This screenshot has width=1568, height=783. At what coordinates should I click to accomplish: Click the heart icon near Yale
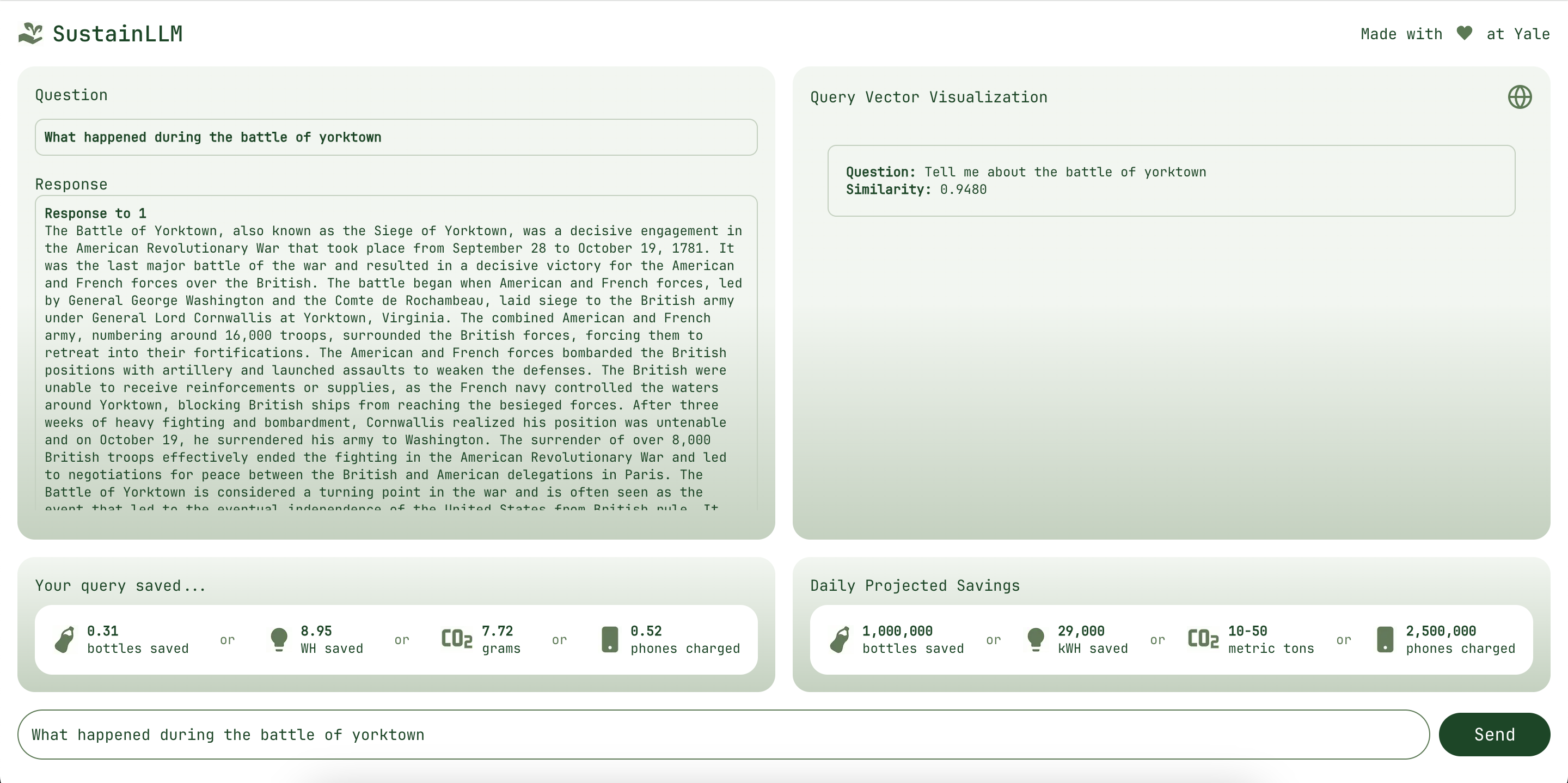click(1464, 34)
